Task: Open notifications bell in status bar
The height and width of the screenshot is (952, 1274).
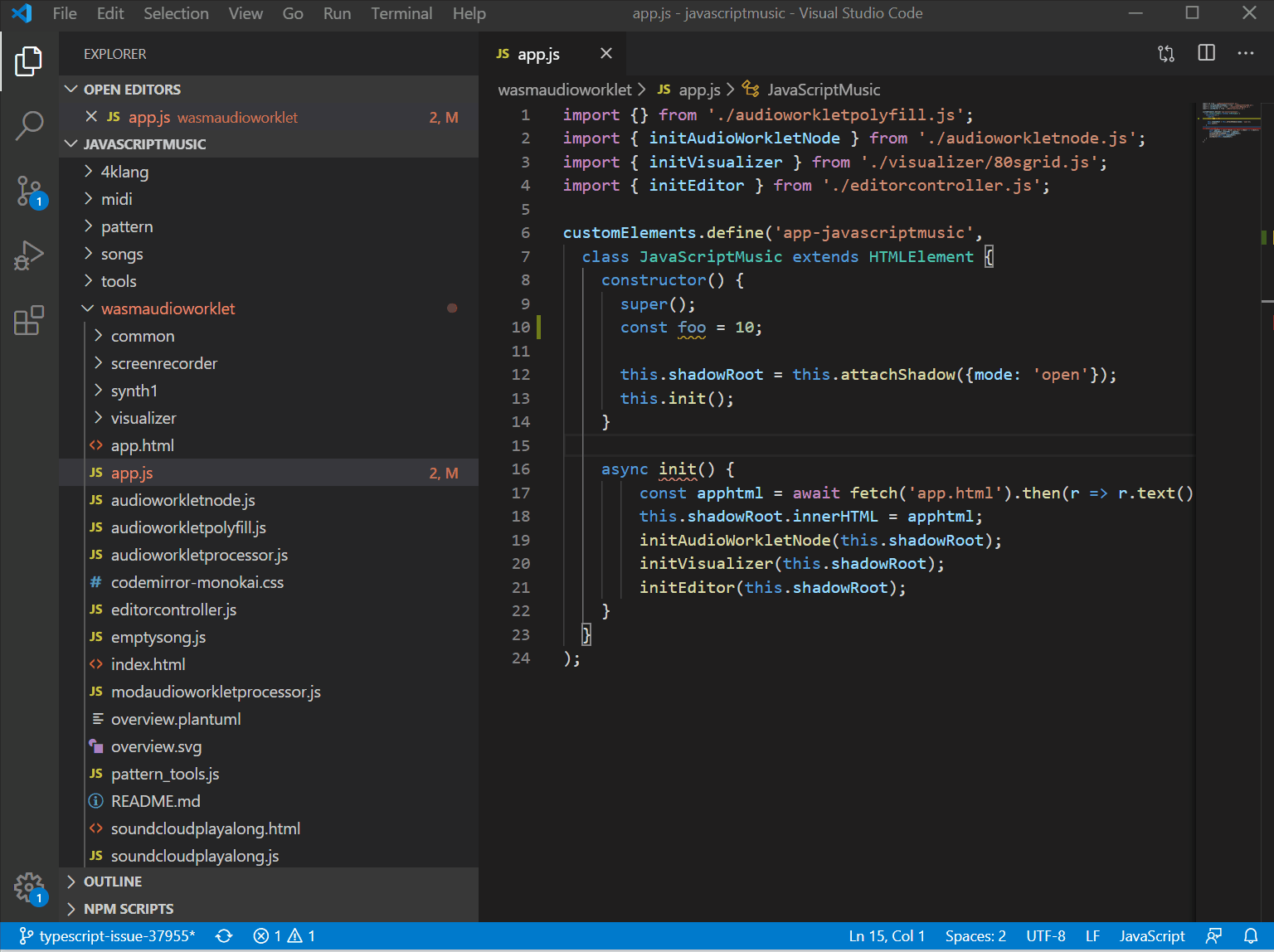Action: click(x=1251, y=936)
